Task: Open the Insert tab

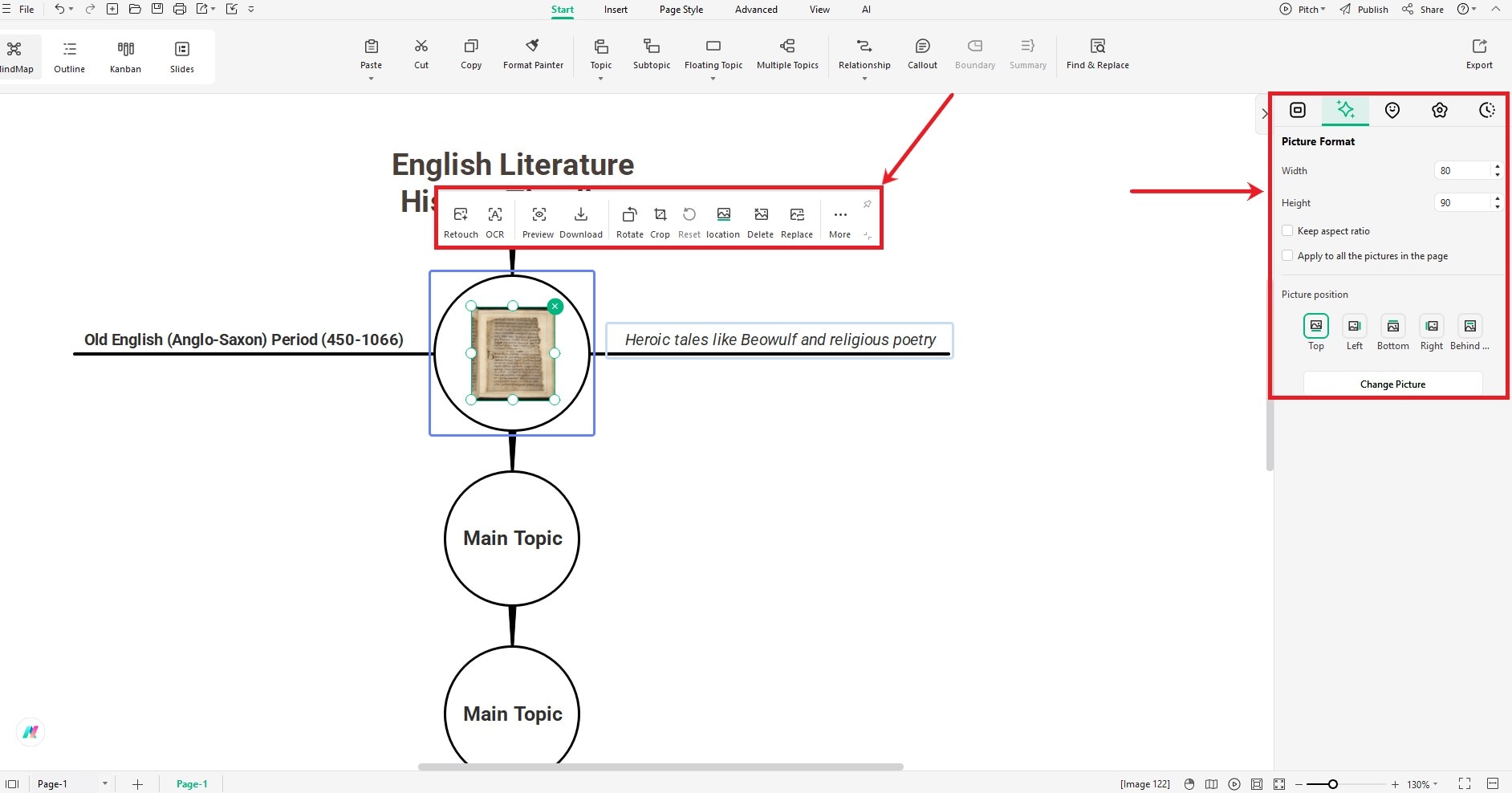Action: 616,10
